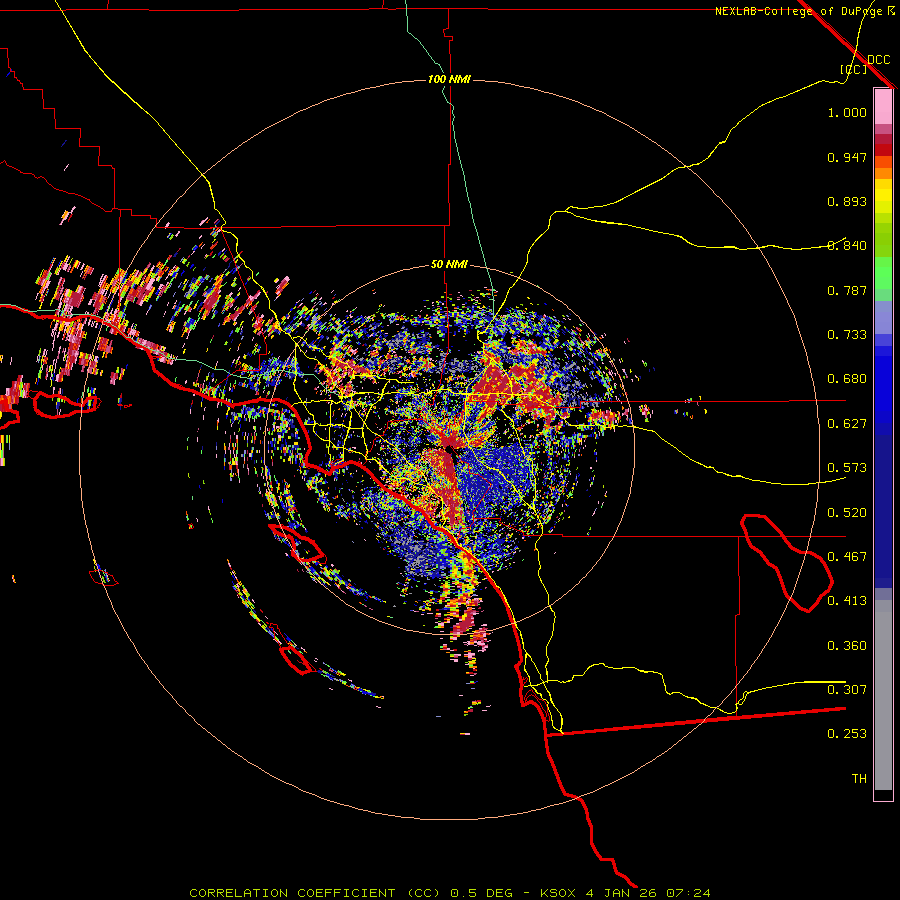
Task: Click the pink segment of the color bar
Action: pos(883,107)
